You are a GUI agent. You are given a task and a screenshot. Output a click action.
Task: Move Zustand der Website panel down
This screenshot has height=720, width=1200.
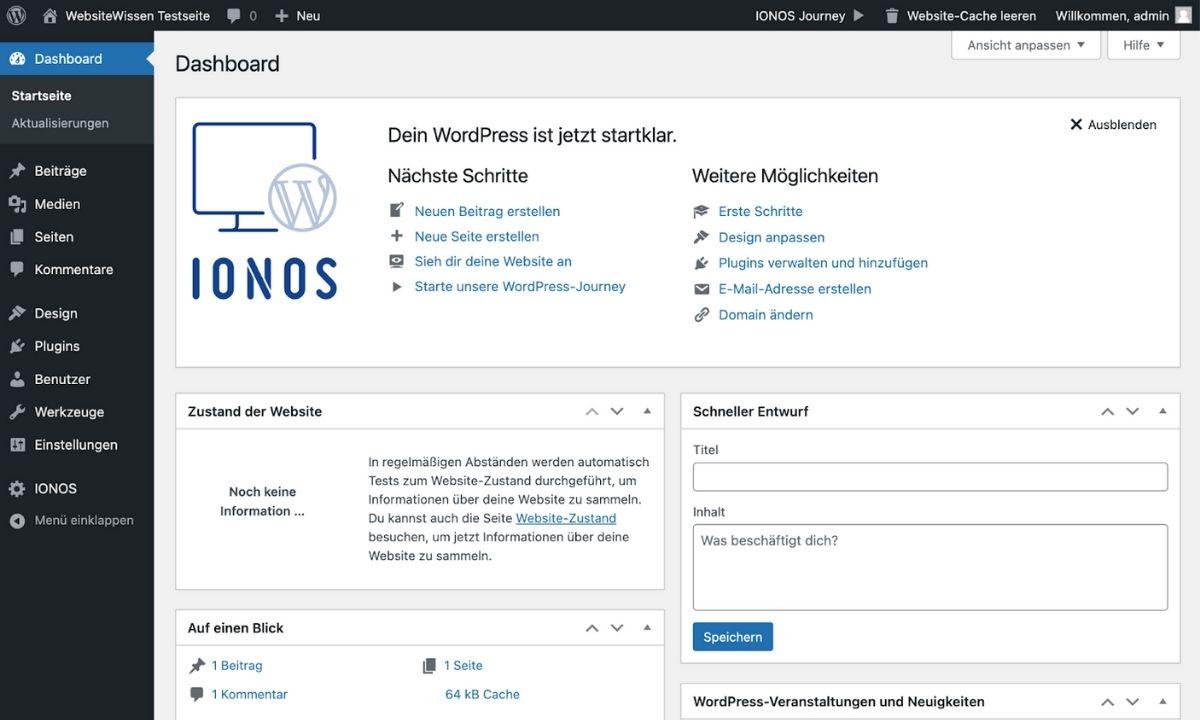617,411
